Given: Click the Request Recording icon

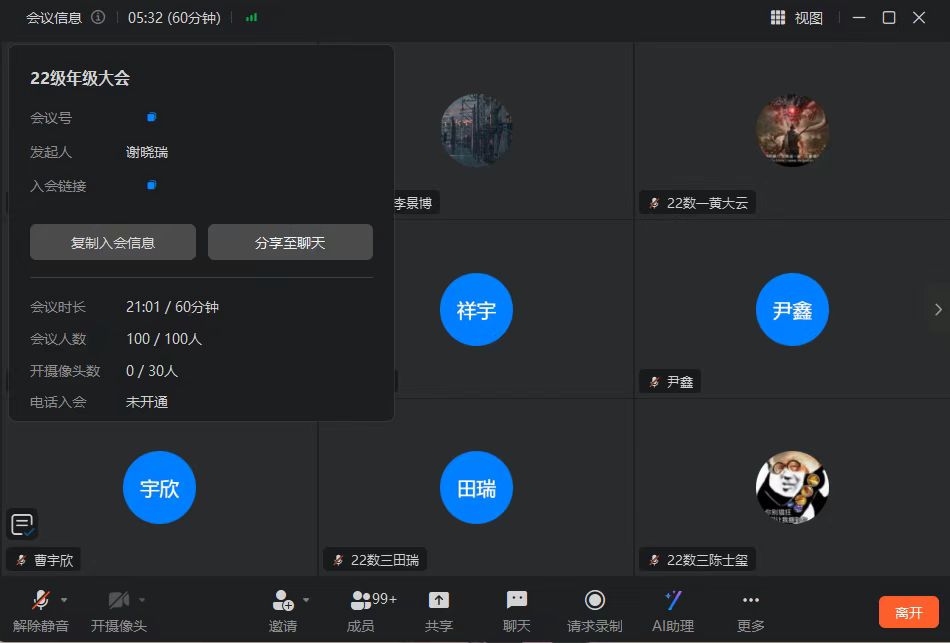Looking at the screenshot, I should [x=594, y=609].
